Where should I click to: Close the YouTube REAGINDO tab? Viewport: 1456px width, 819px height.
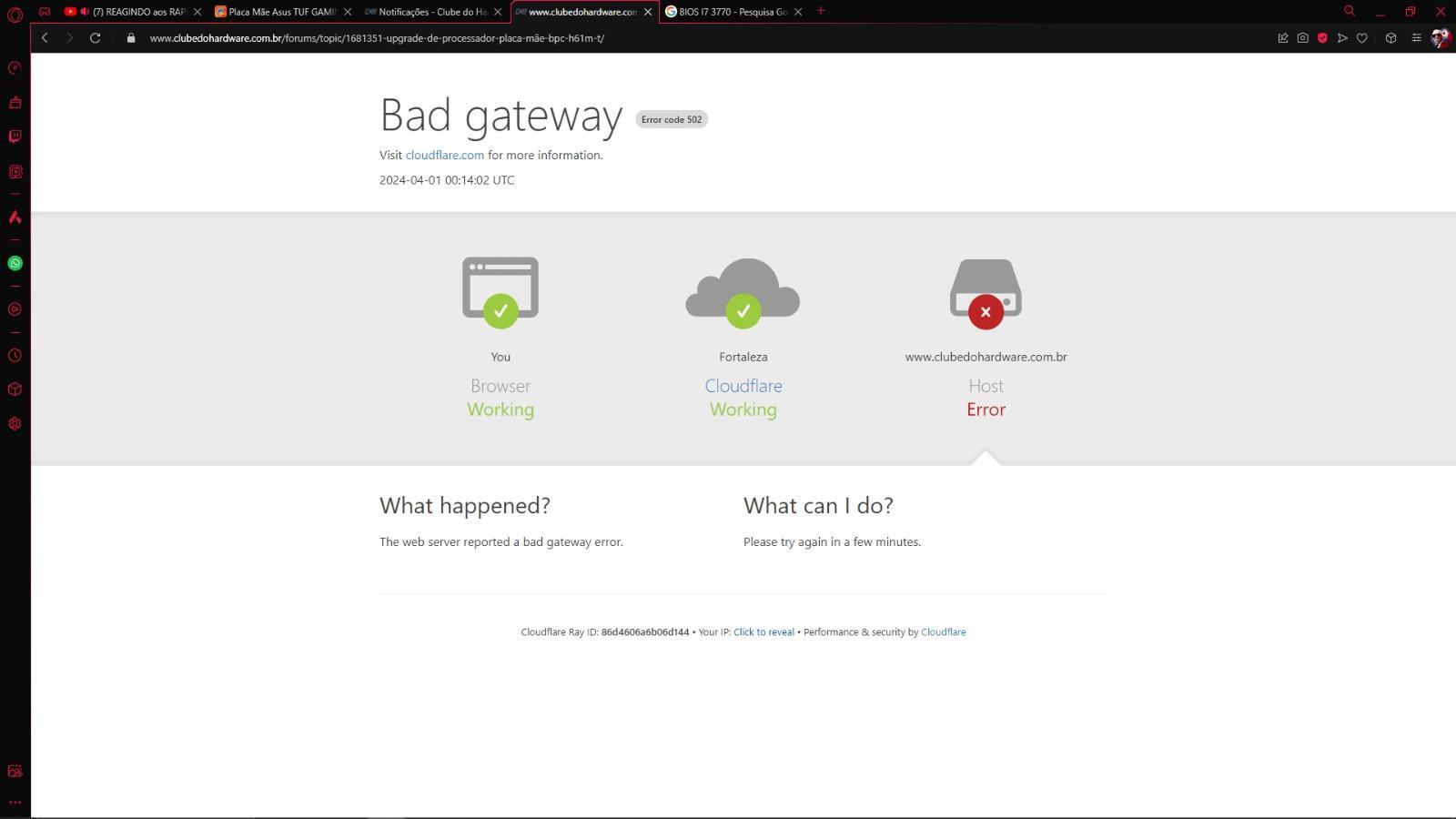(x=197, y=12)
